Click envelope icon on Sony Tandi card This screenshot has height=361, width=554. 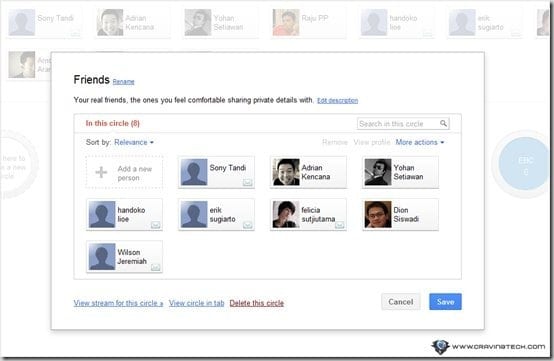click(247, 183)
